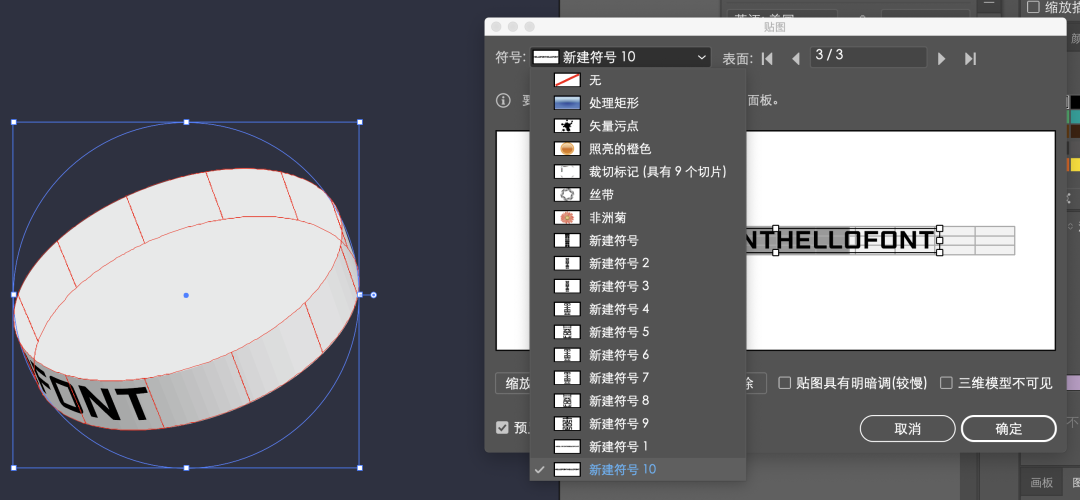Select 新建符号 10 in the dropdown list
This screenshot has width=1080, height=500.
[623, 469]
